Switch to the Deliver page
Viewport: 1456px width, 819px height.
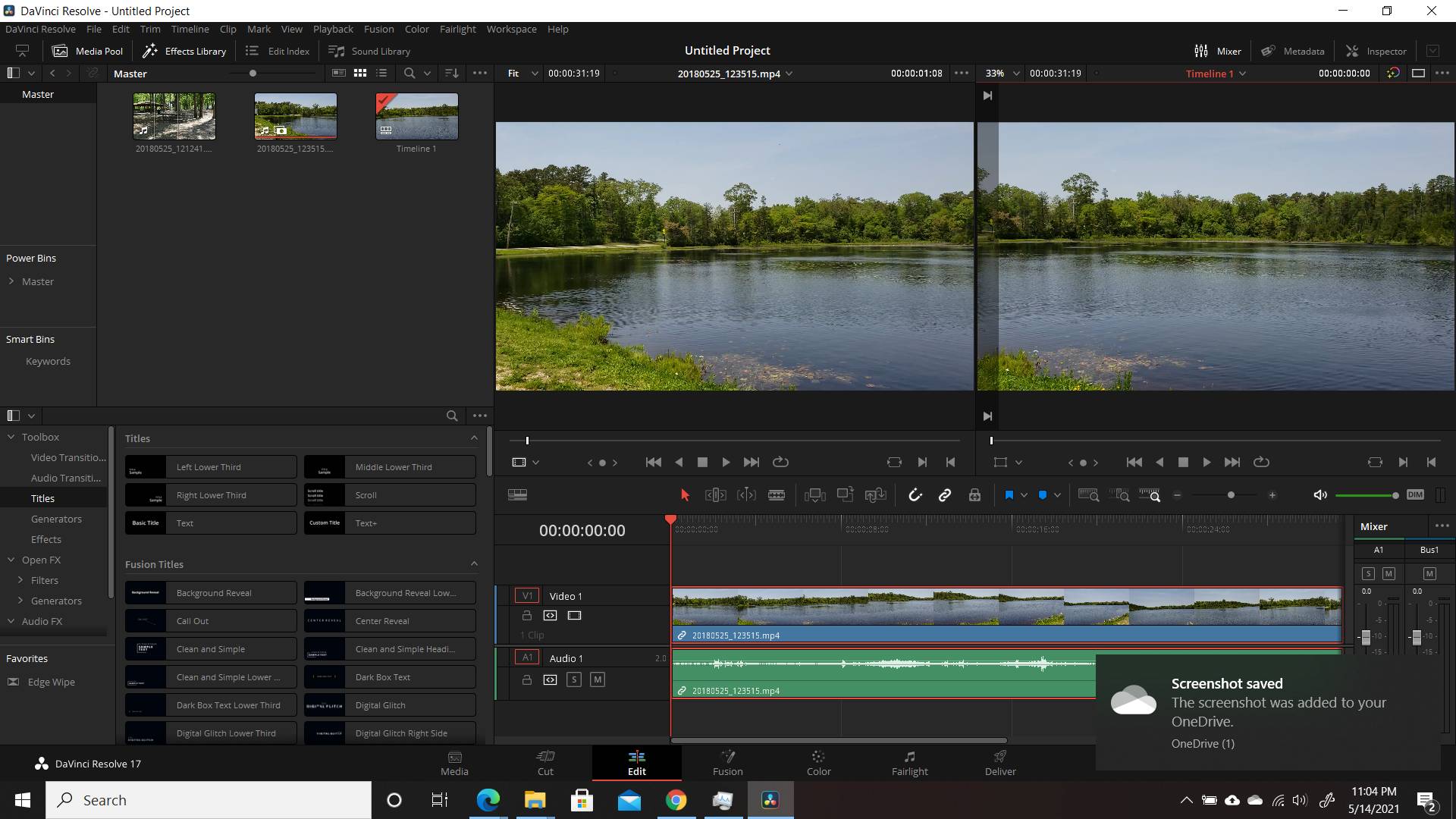pos(1000,763)
